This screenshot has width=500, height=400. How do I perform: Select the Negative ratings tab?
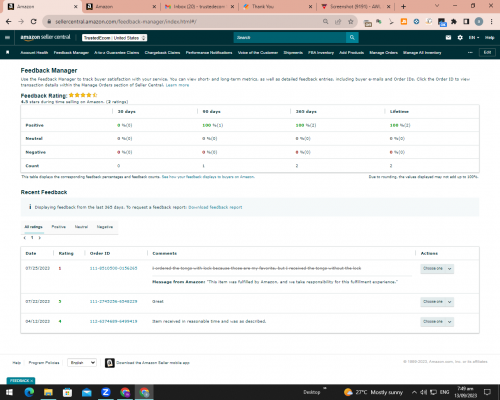tap(105, 227)
